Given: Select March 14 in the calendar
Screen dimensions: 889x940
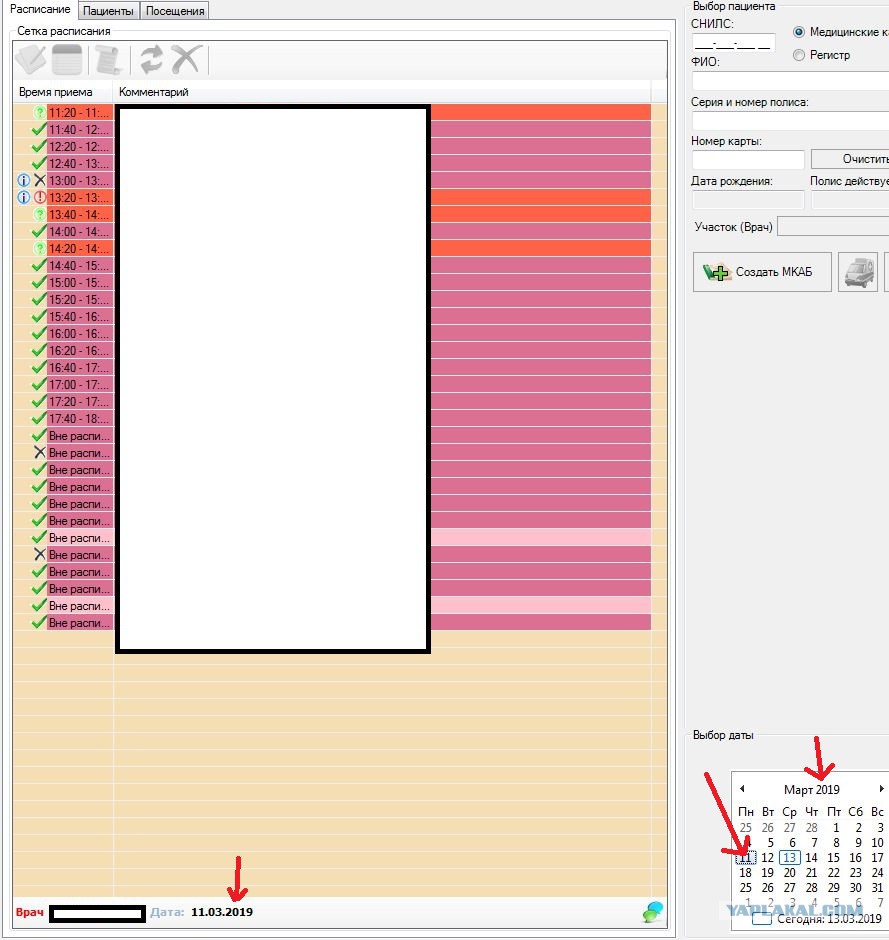Looking at the screenshot, I should [x=811, y=858].
